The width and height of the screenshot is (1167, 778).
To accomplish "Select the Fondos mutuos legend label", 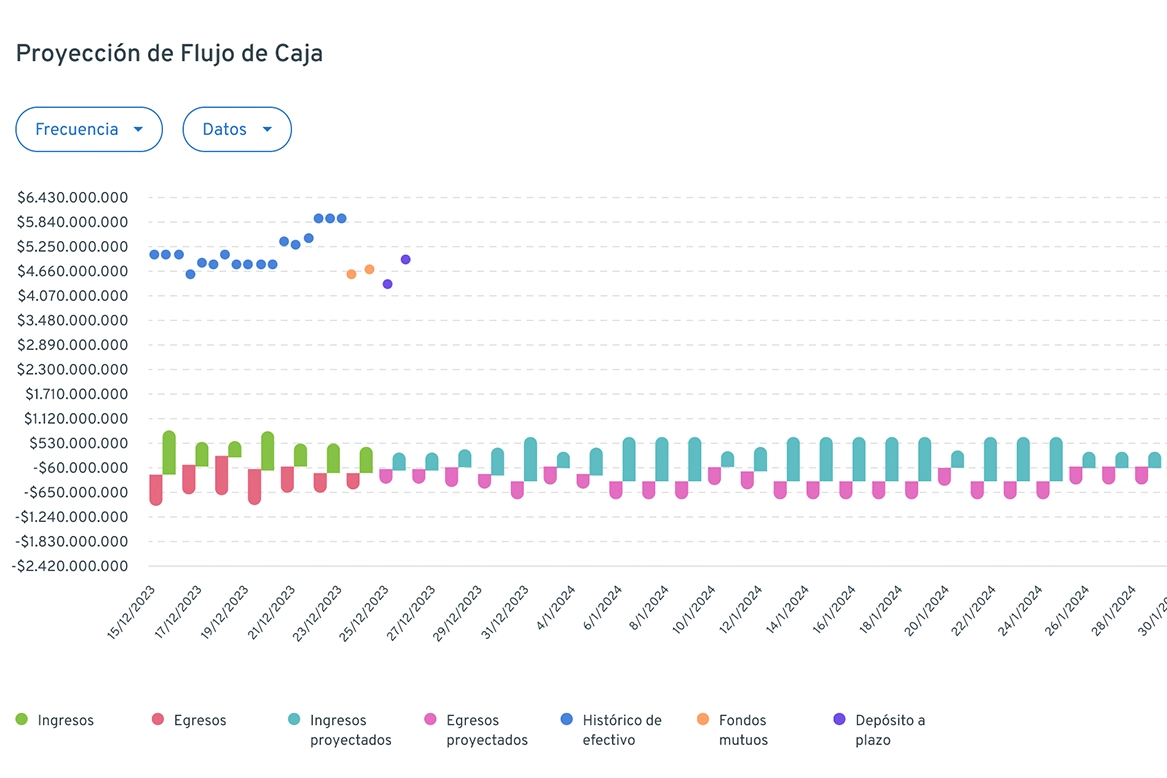I will pyautogui.click(x=743, y=730).
